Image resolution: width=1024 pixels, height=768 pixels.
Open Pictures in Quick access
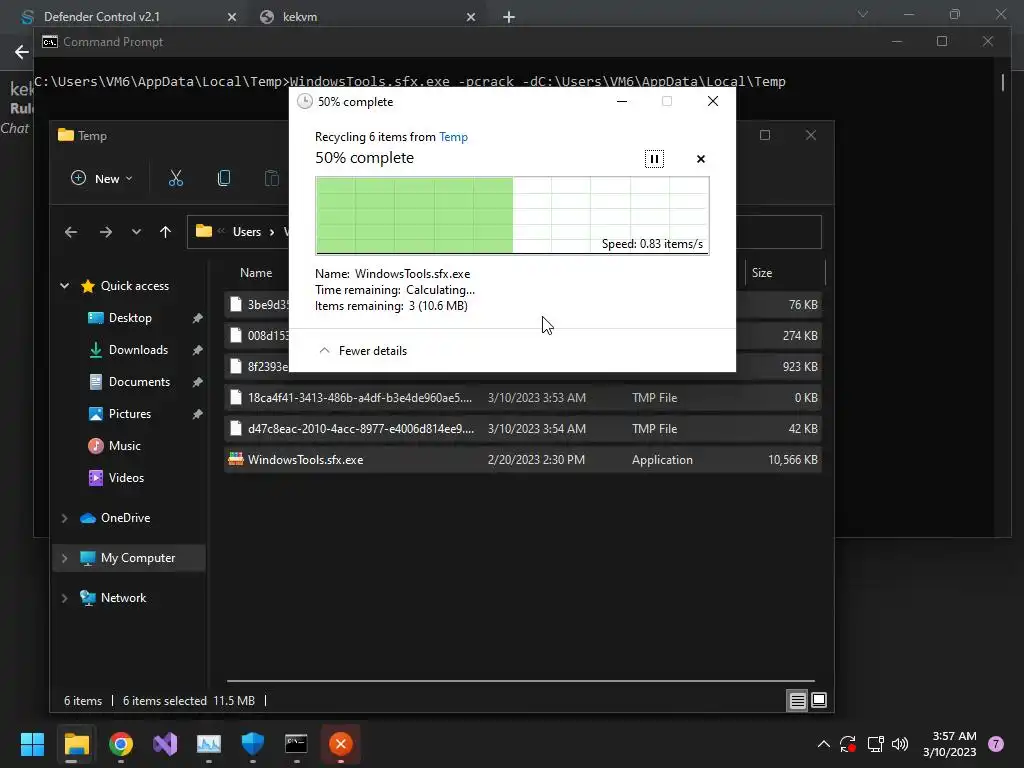129,414
